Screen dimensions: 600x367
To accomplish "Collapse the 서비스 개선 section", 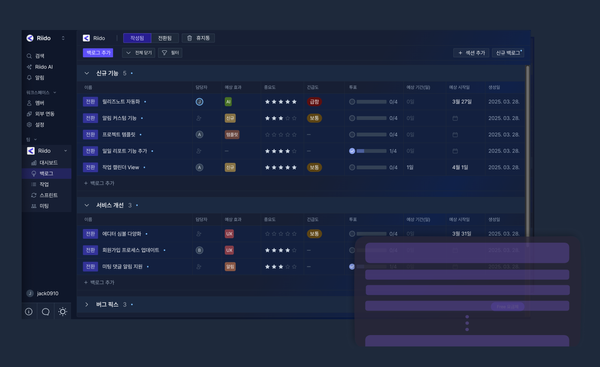I will [x=87, y=205].
